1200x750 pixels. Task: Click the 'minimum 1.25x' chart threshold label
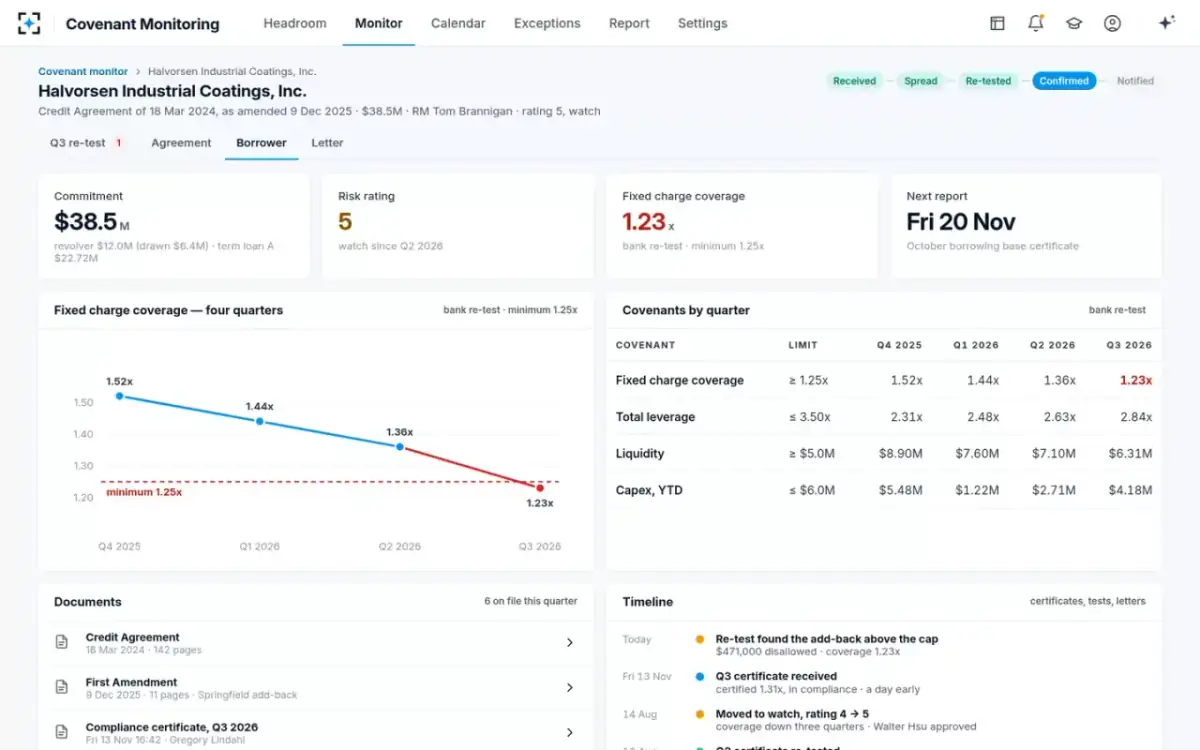(x=144, y=492)
